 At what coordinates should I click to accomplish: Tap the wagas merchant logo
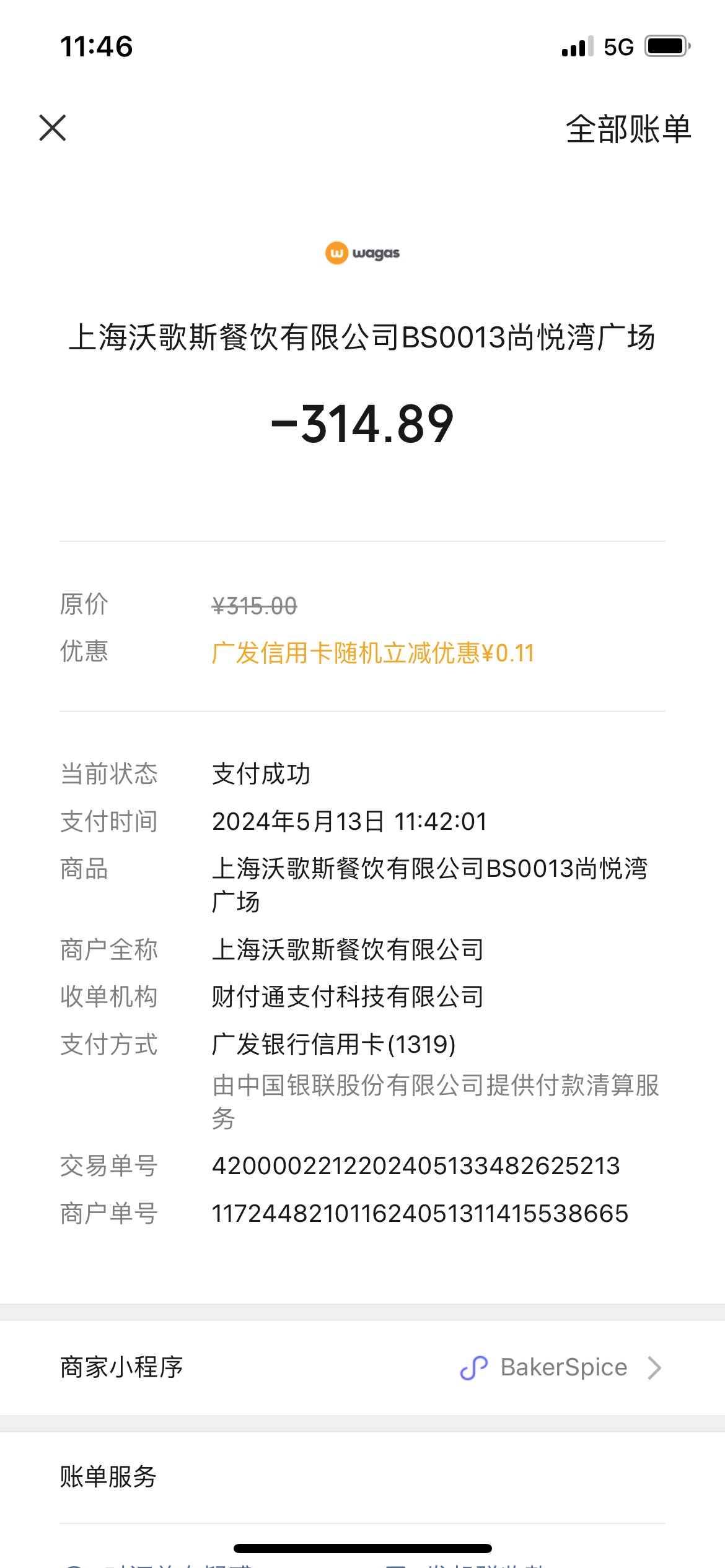[x=362, y=253]
